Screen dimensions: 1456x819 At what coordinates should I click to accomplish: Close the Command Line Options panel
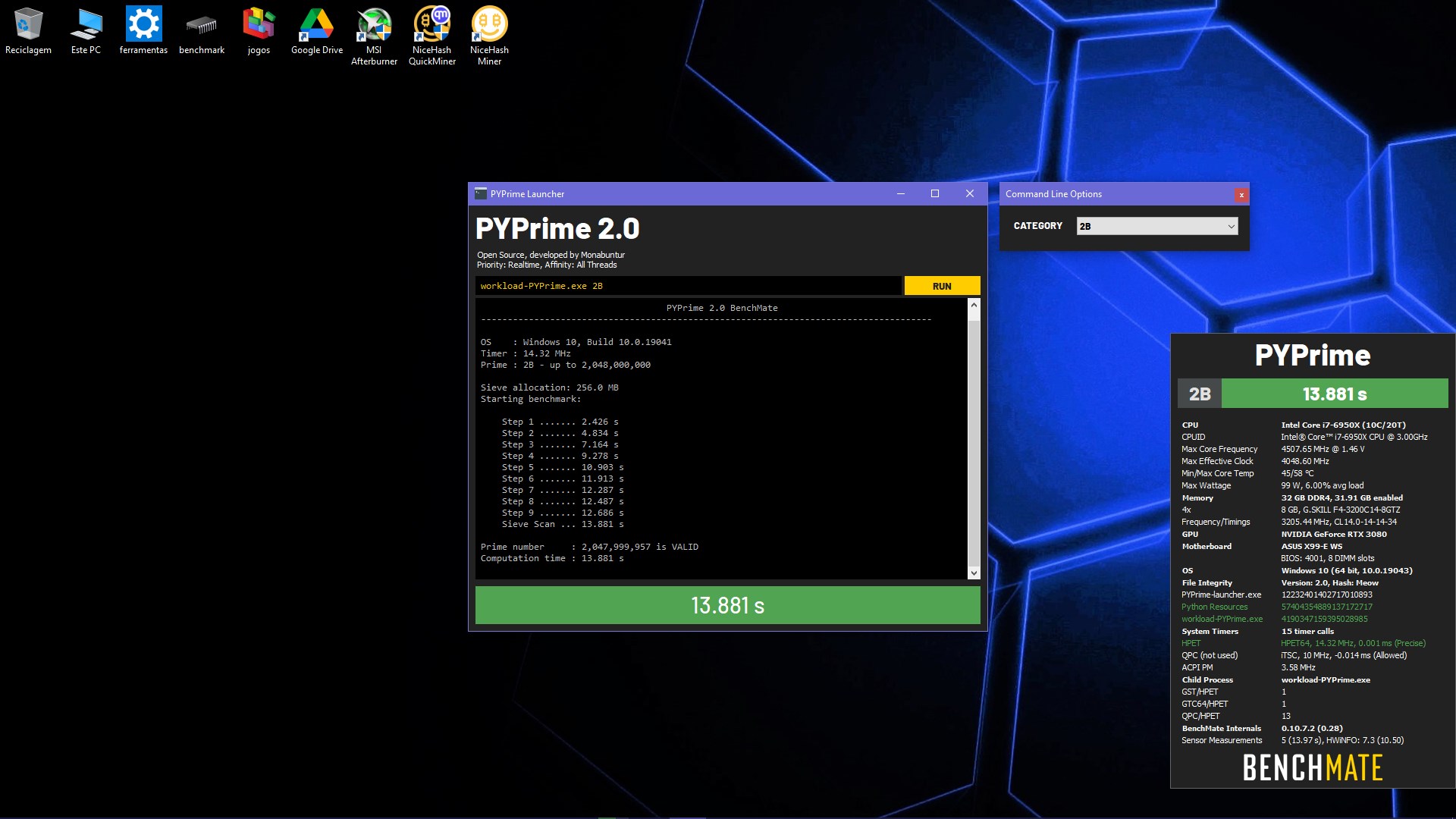pos(1241,195)
